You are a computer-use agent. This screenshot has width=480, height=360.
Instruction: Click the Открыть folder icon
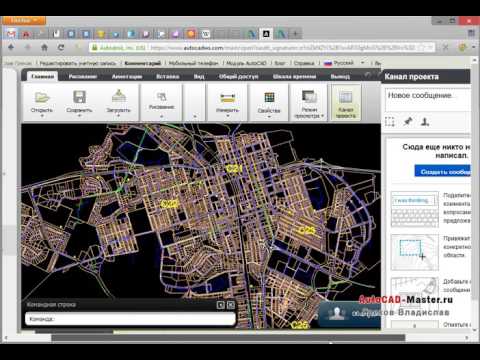click(x=42, y=97)
